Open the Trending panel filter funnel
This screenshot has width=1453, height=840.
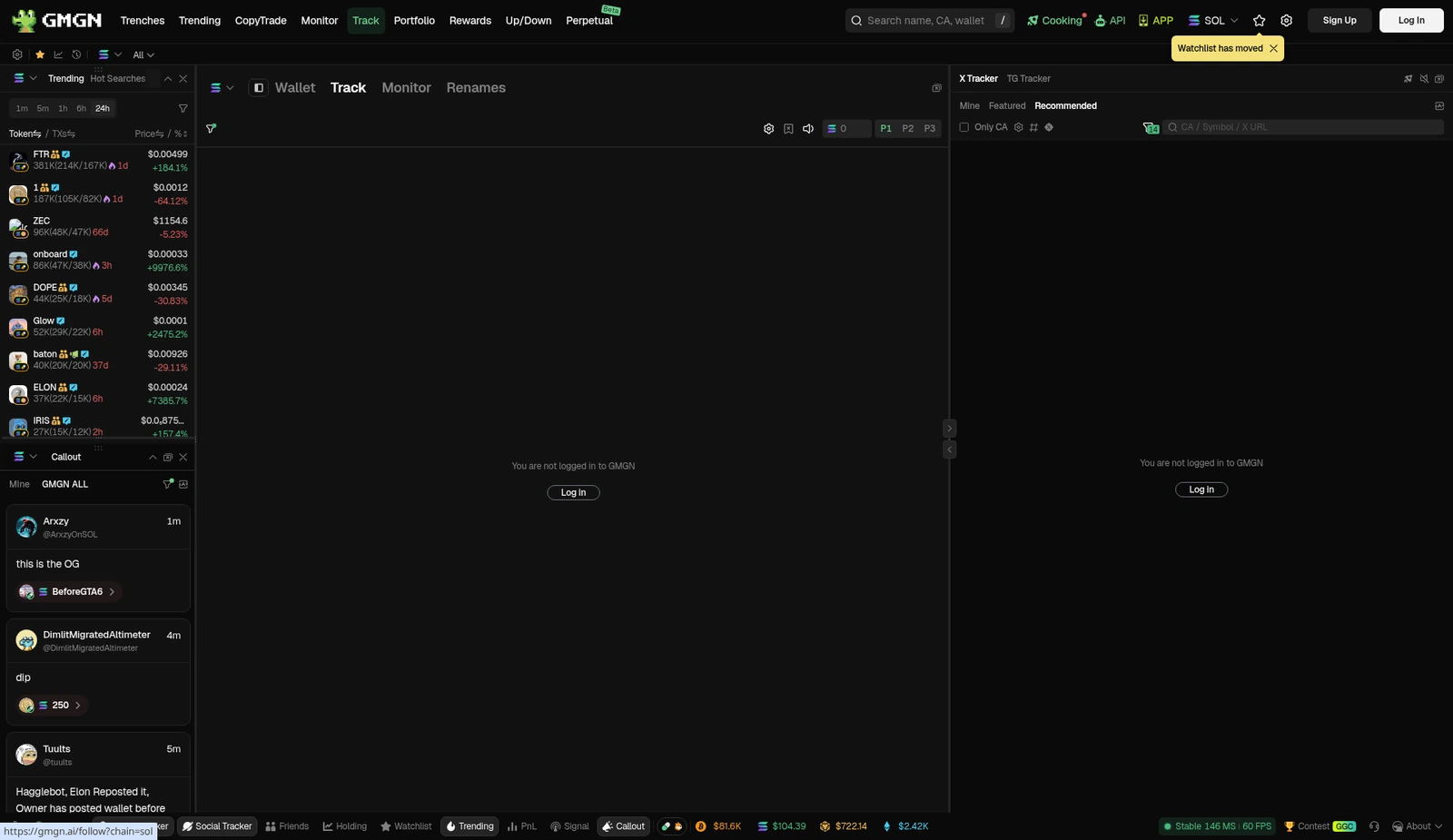point(183,108)
